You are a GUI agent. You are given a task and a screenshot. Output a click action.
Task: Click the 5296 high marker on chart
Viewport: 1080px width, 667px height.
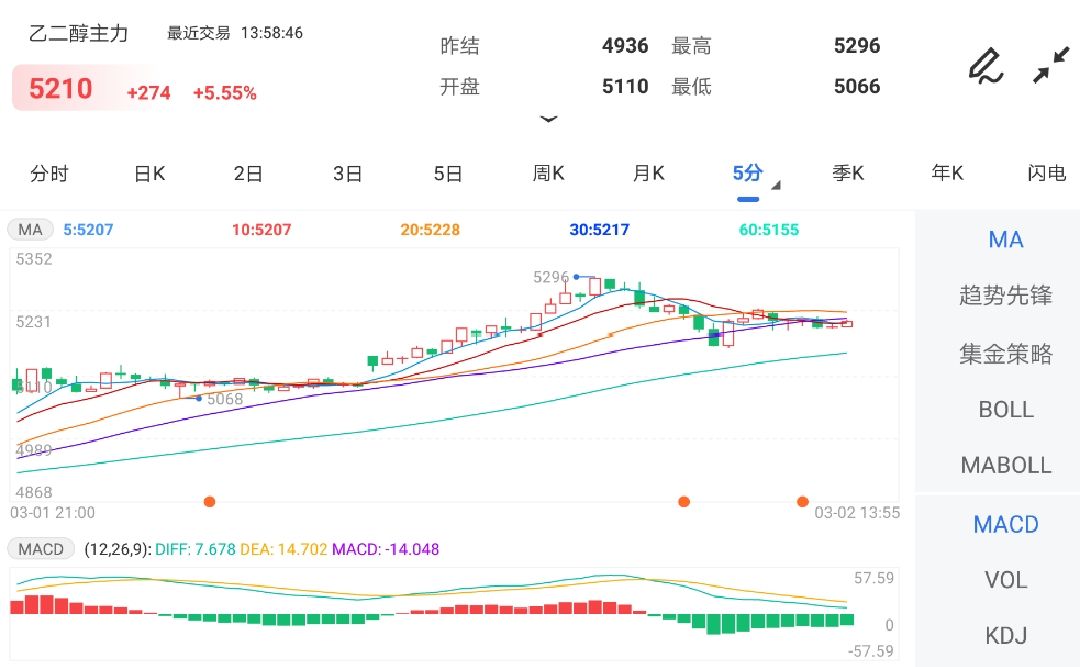551,277
